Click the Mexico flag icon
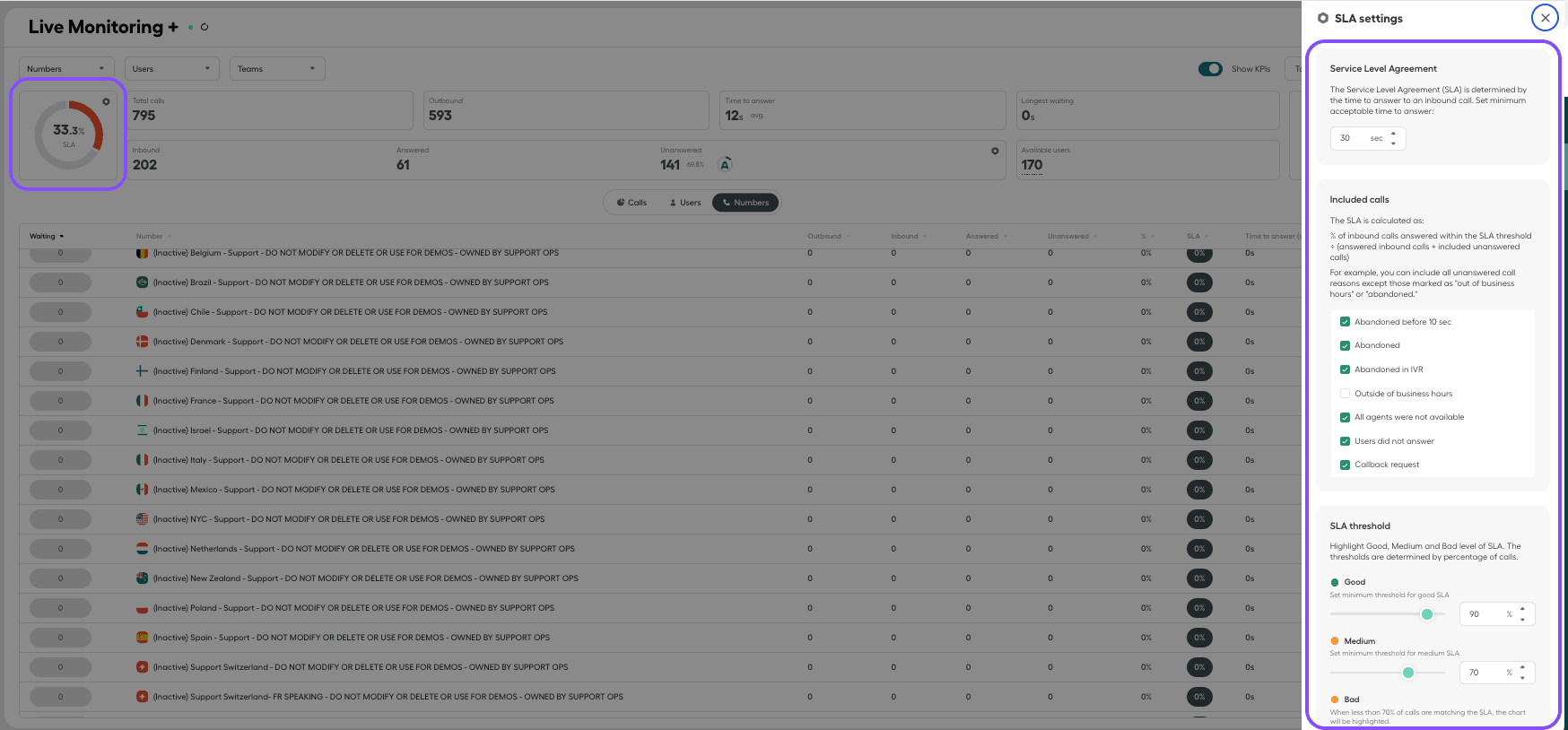This screenshot has width=1568, height=730. pyautogui.click(x=142, y=490)
